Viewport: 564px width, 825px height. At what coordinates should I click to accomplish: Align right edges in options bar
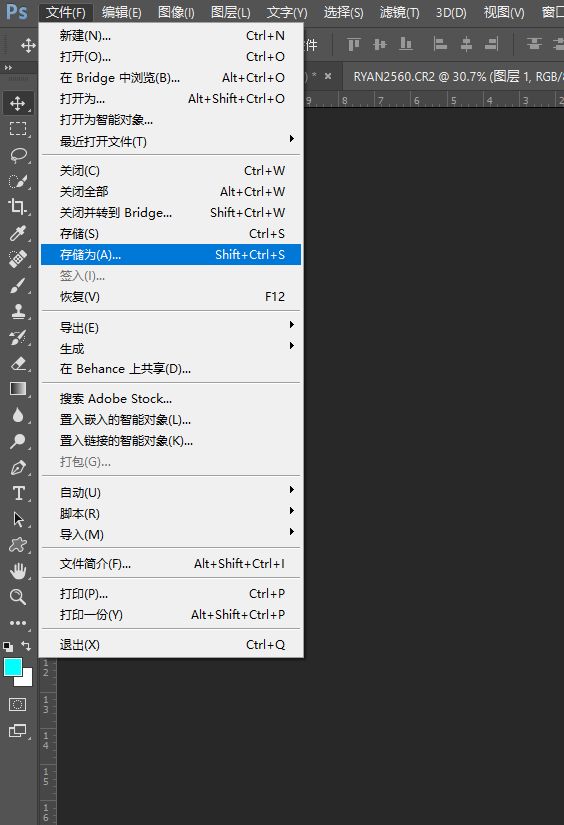click(x=491, y=45)
